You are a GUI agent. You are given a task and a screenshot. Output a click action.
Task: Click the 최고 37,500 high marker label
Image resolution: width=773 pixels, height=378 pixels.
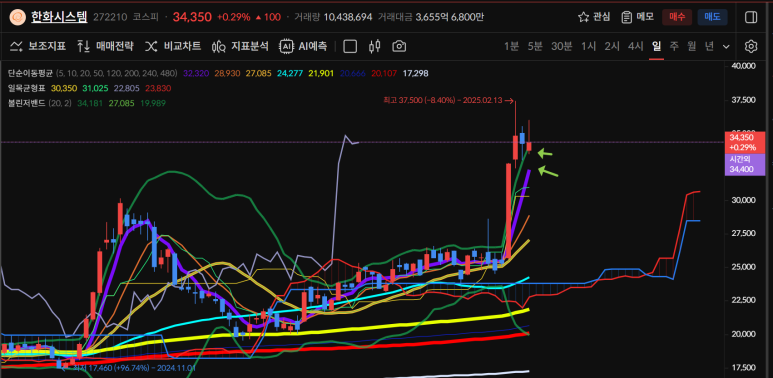click(442, 100)
